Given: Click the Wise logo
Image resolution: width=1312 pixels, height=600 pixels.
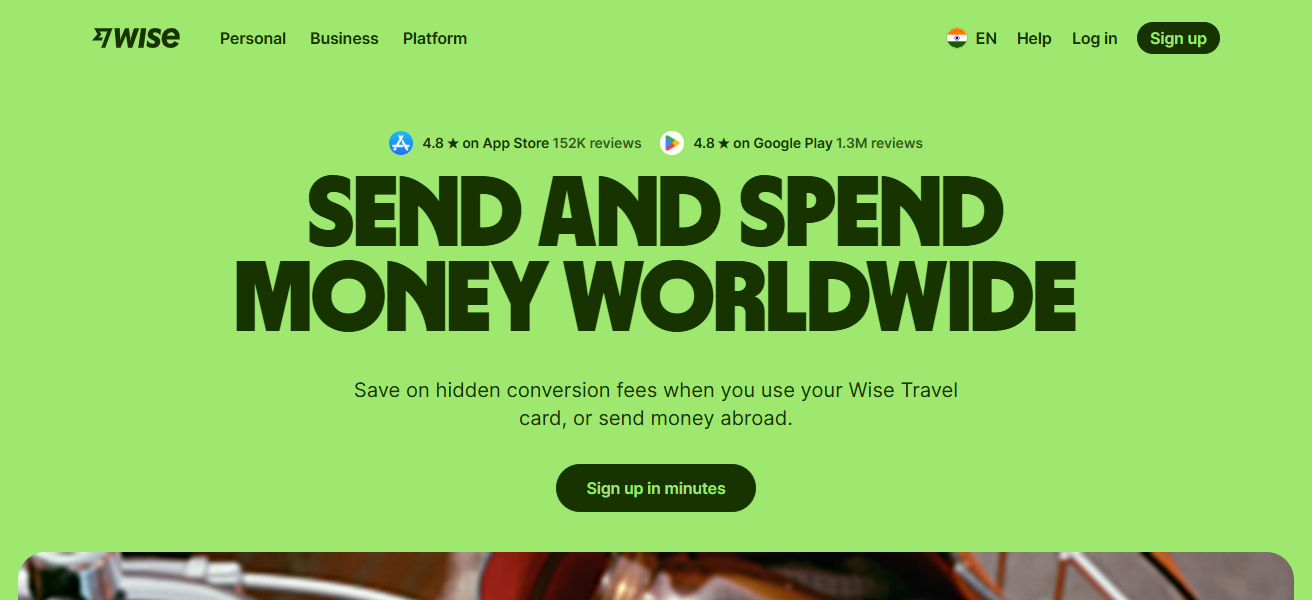Looking at the screenshot, I should [x=136, y=38].
